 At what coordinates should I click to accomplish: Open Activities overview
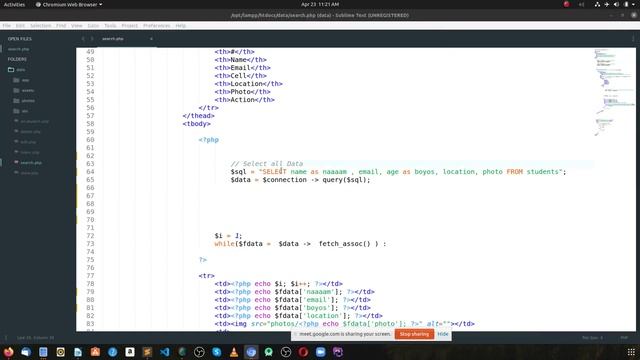point(14,4)
